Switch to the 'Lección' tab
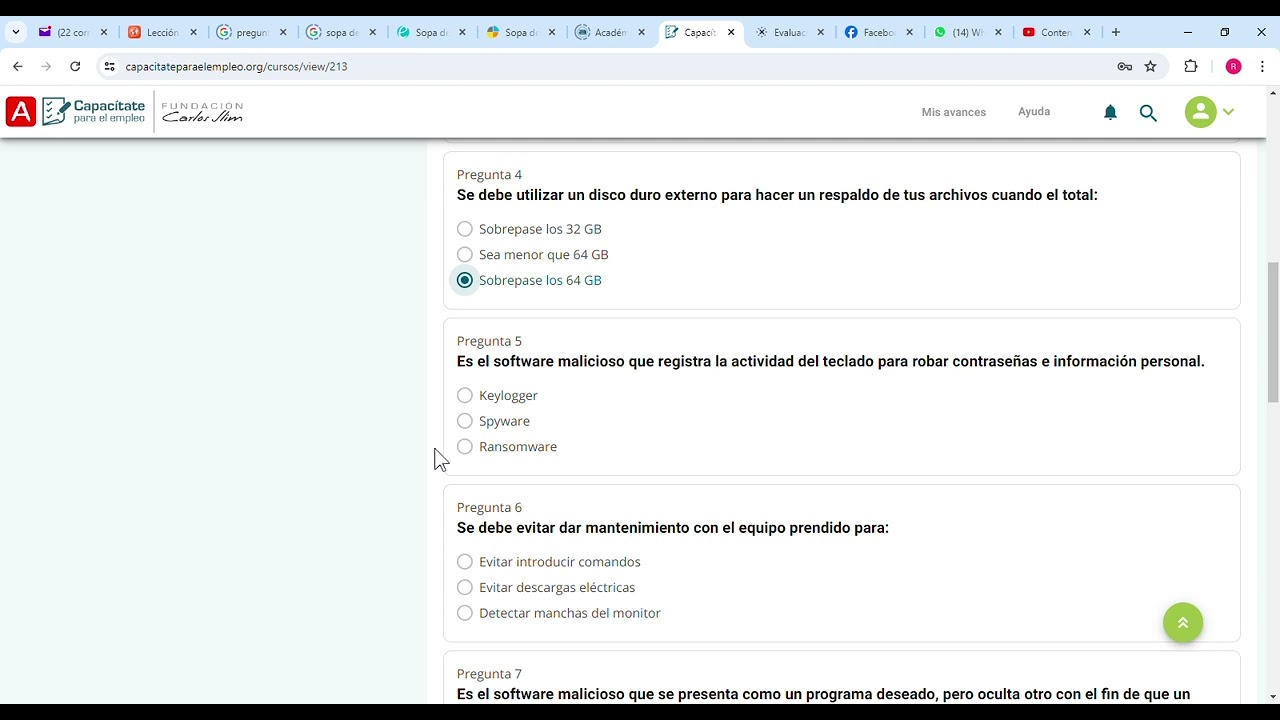Screen dimensions: 1280x720 [163, 32]
